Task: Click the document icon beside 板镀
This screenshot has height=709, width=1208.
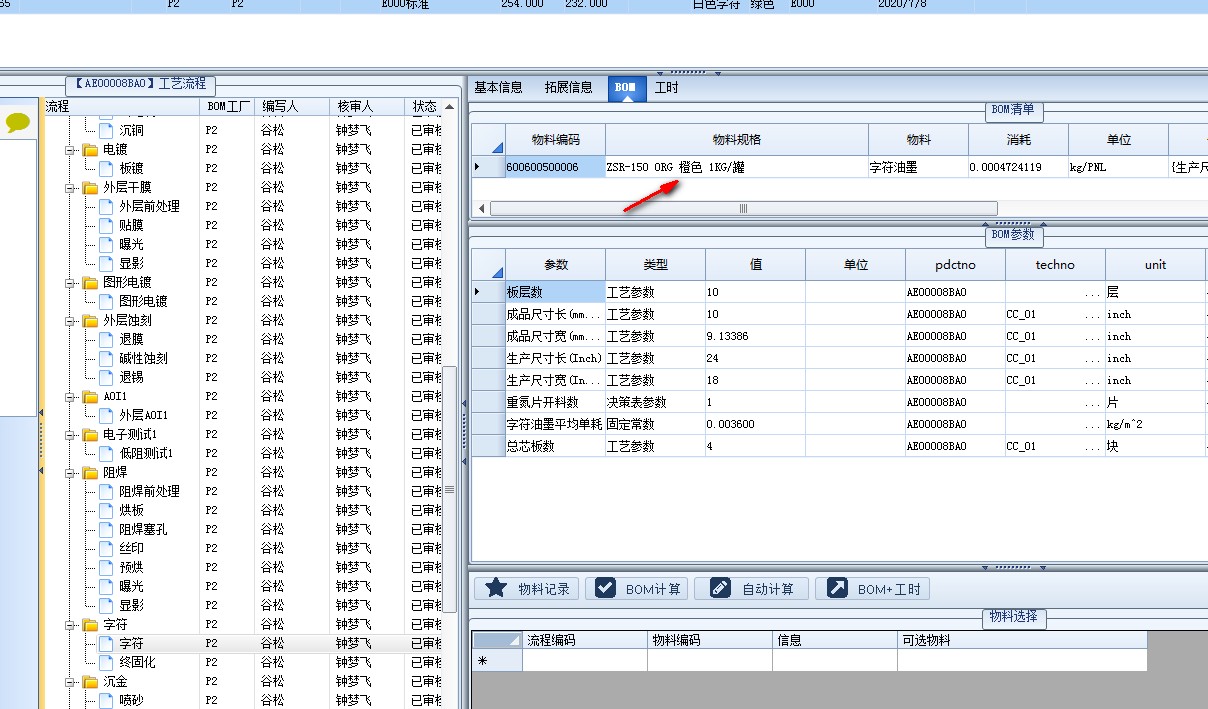Action: coord(107,168)
